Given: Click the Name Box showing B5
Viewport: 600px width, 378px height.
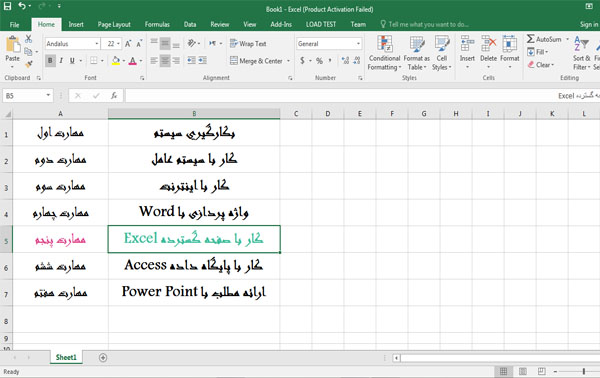Looking at the screenshot, I should [28, 96].
